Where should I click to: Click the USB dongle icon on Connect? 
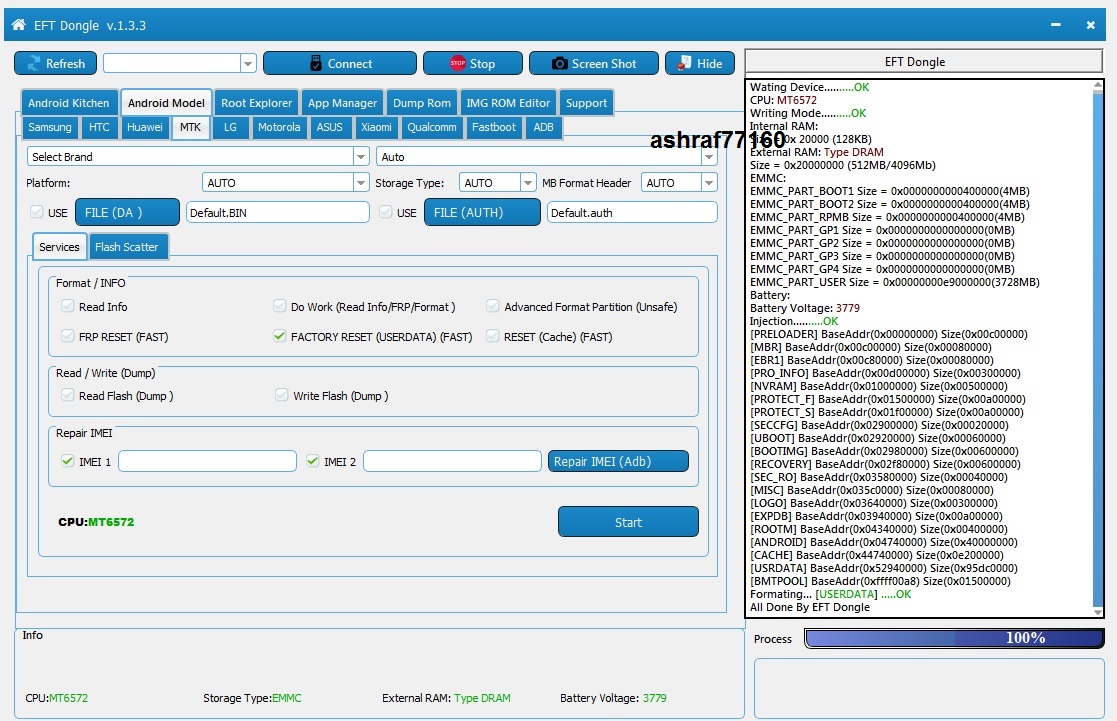point(316,63)
